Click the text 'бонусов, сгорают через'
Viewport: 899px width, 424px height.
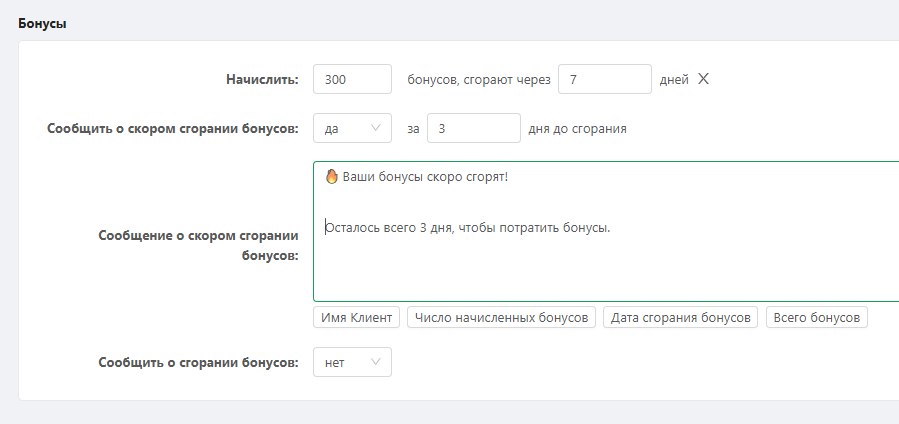pyautogui.click(x=479, y=80)
